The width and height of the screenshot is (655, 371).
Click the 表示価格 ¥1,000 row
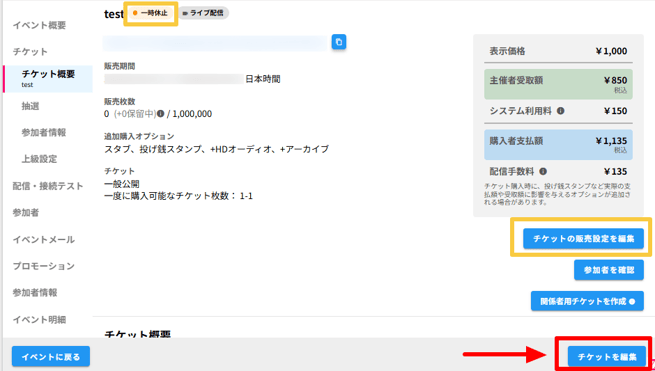(558, 51)
